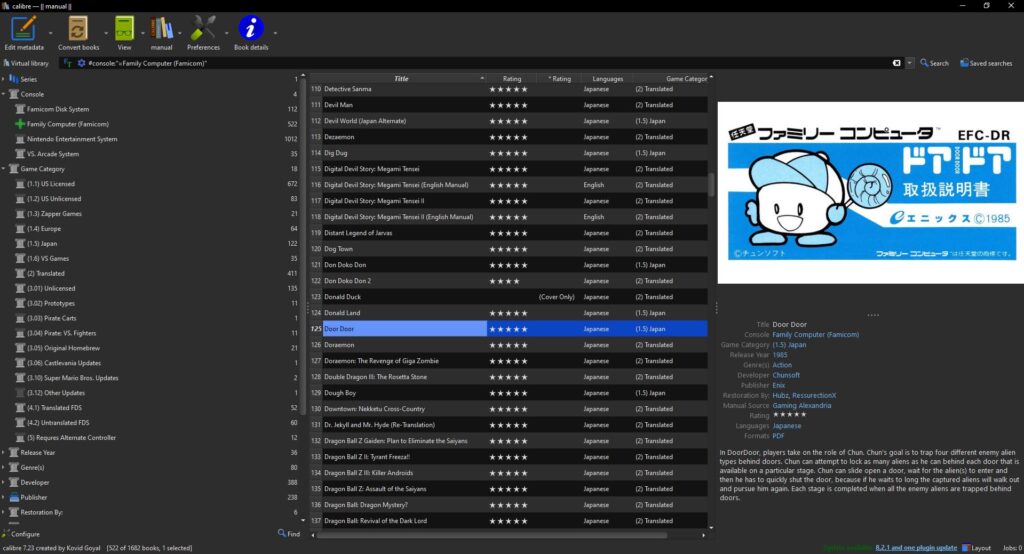Screen dimensions: 1024x554
Task: Click the tag browser vertical scrollbar
Action: coord(302,248)
